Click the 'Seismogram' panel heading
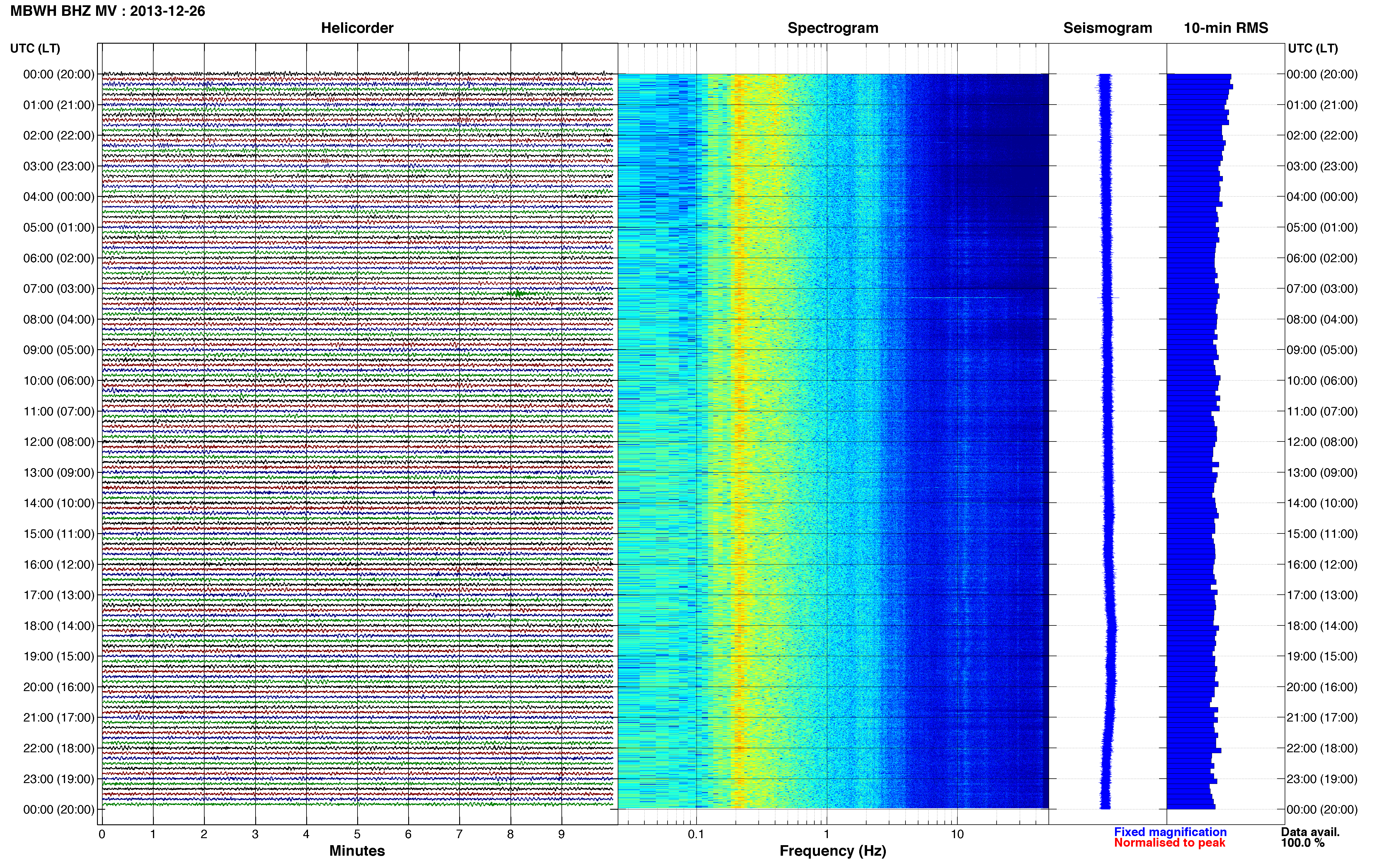Viewport: 1389px width, 868px height. tap(1108, 28)
